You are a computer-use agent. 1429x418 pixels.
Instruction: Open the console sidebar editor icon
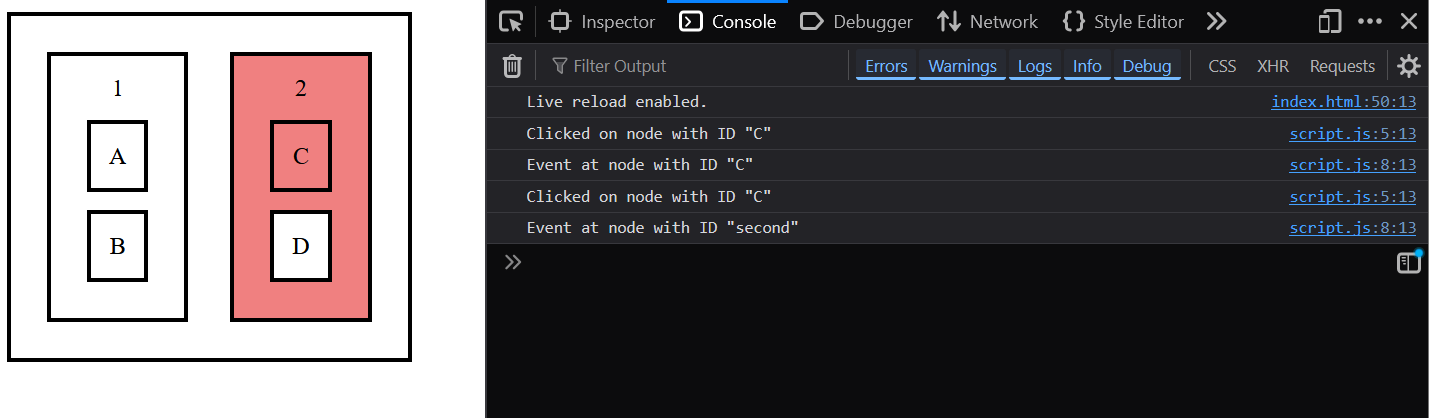click(1408, 263)
